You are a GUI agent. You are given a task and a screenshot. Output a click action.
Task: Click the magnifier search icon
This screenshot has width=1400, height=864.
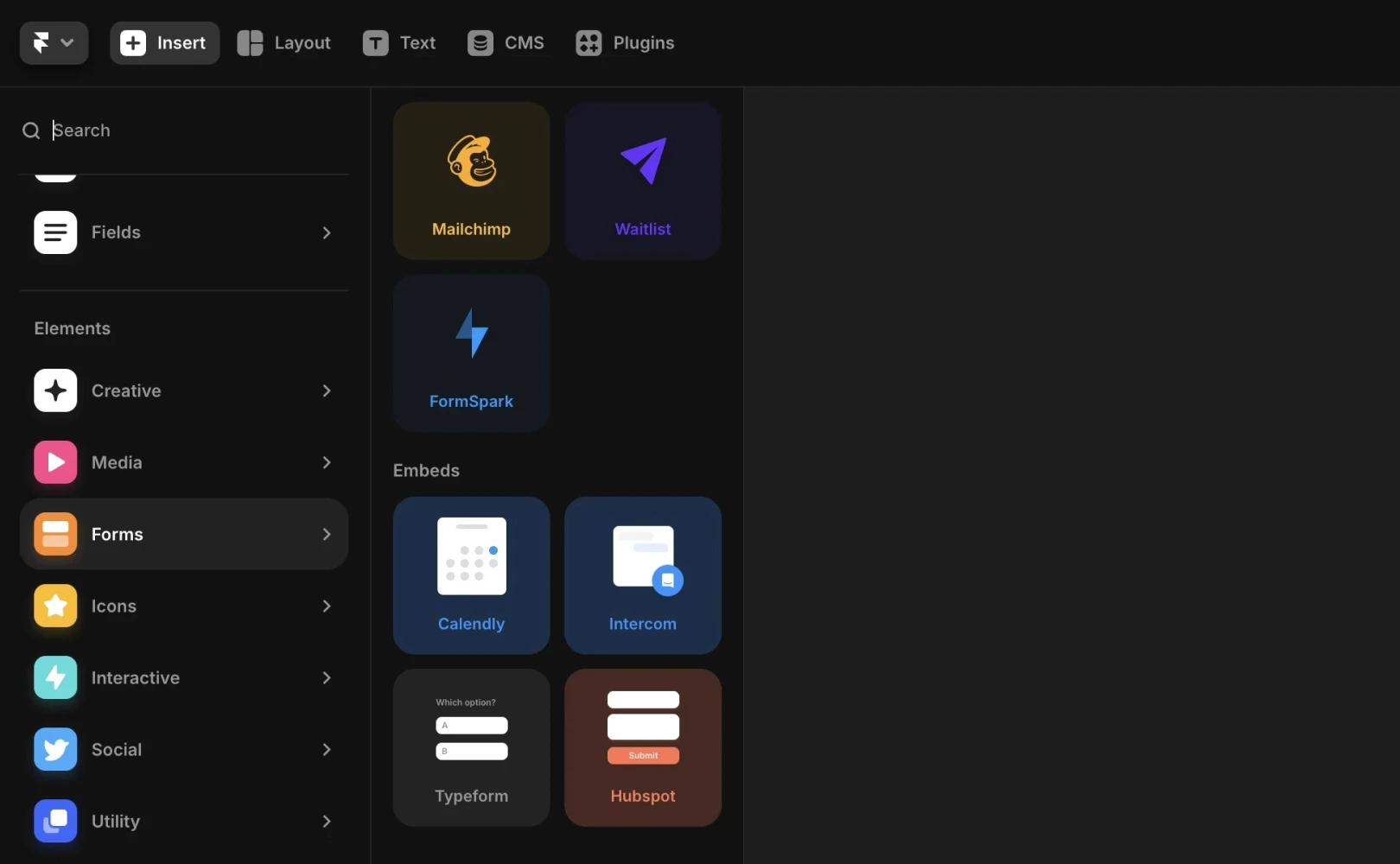point(31,130)
